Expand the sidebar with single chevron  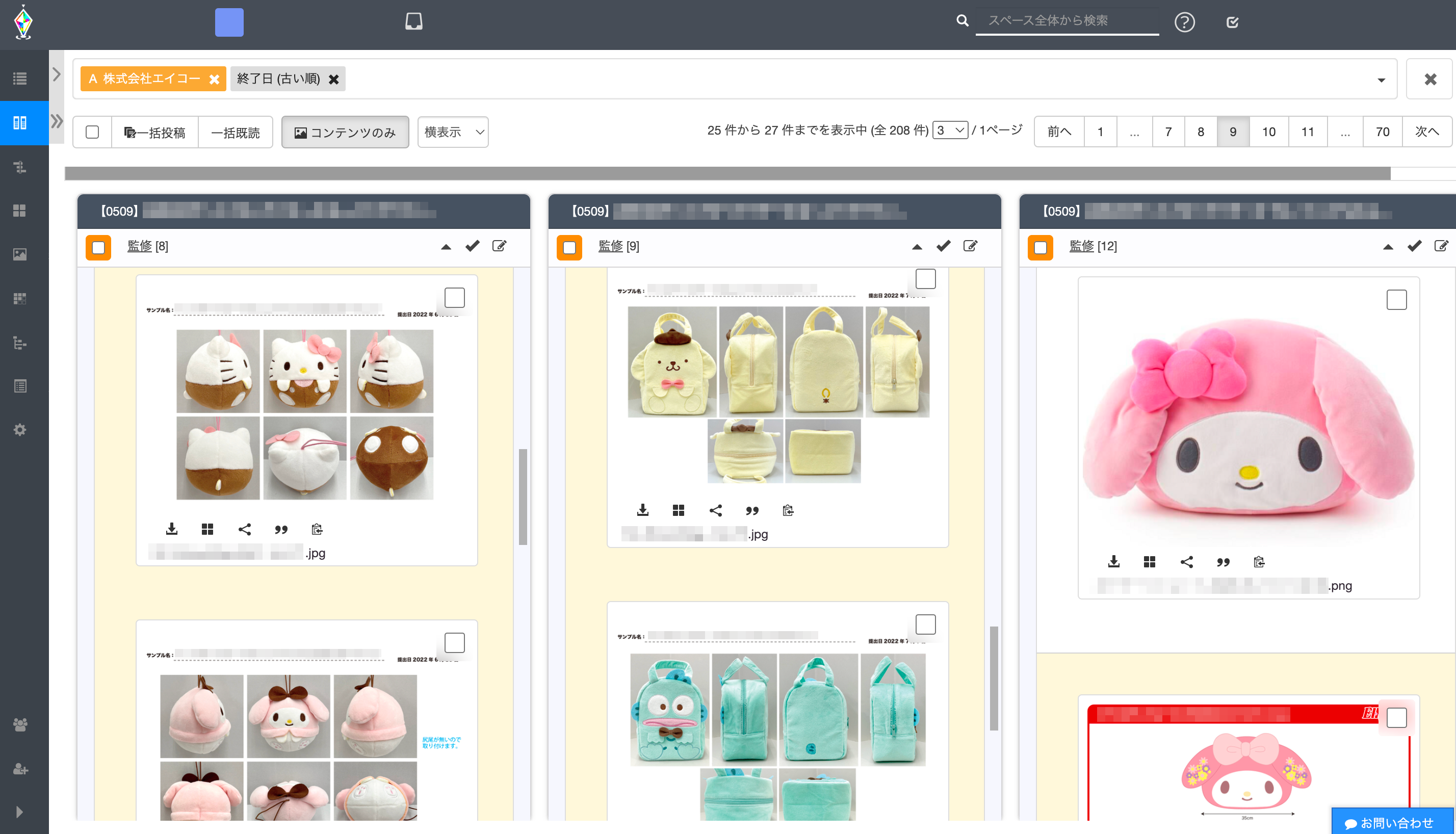[x=56, y=74]
